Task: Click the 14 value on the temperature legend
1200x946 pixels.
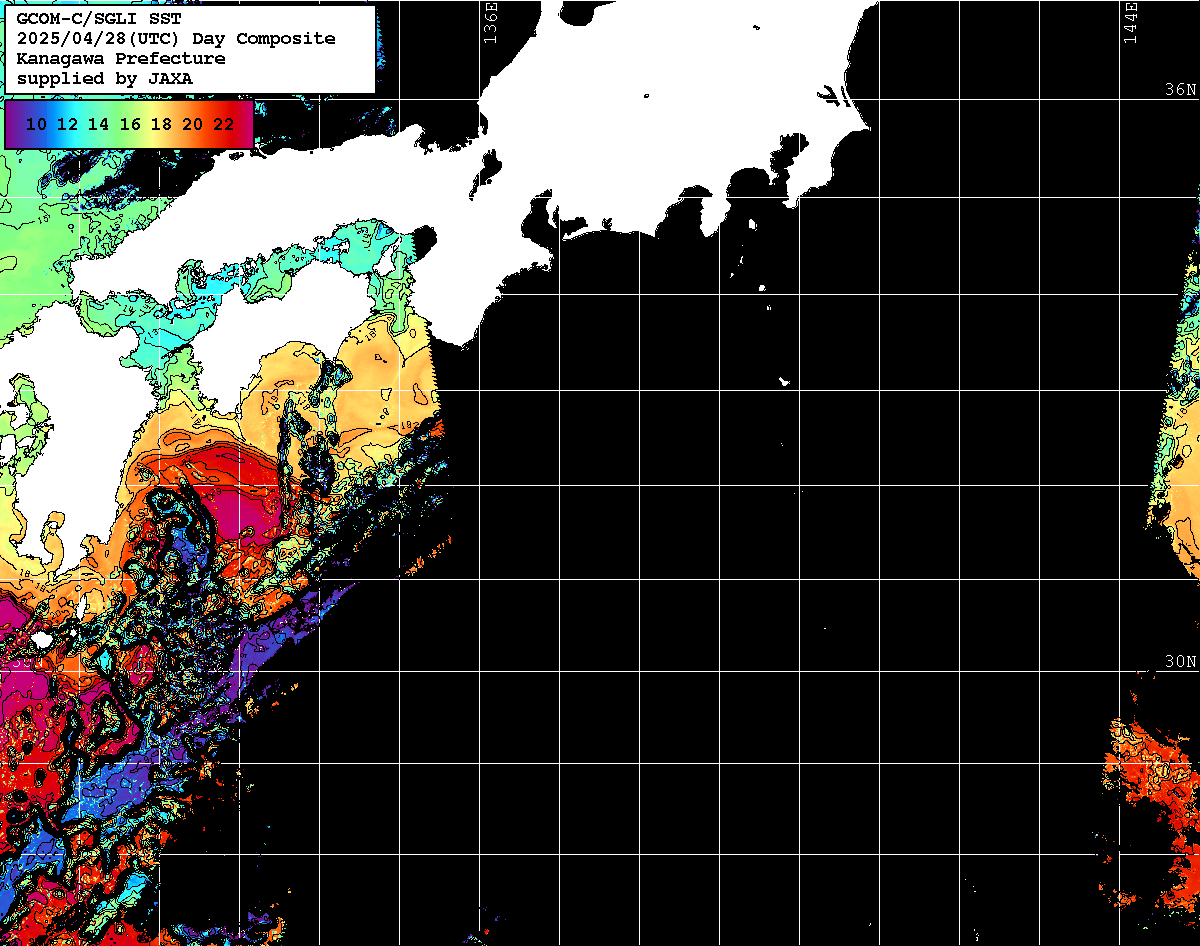Action: click(98, 125)
